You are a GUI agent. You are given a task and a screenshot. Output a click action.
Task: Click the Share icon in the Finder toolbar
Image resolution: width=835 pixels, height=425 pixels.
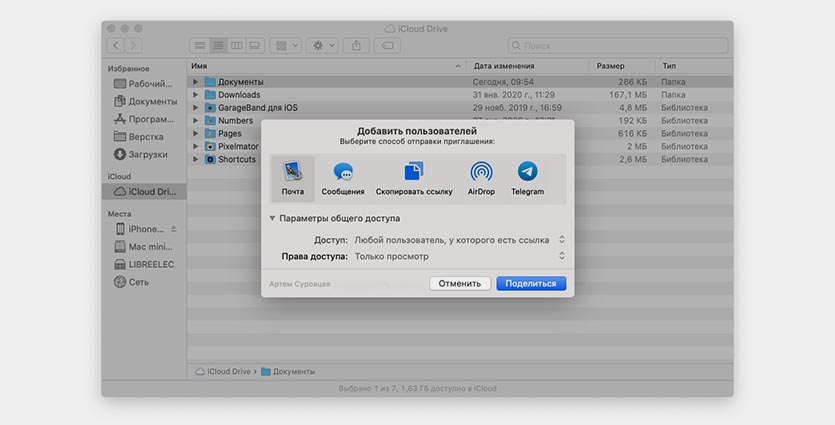pyautogui.click(x=358, y=46)
